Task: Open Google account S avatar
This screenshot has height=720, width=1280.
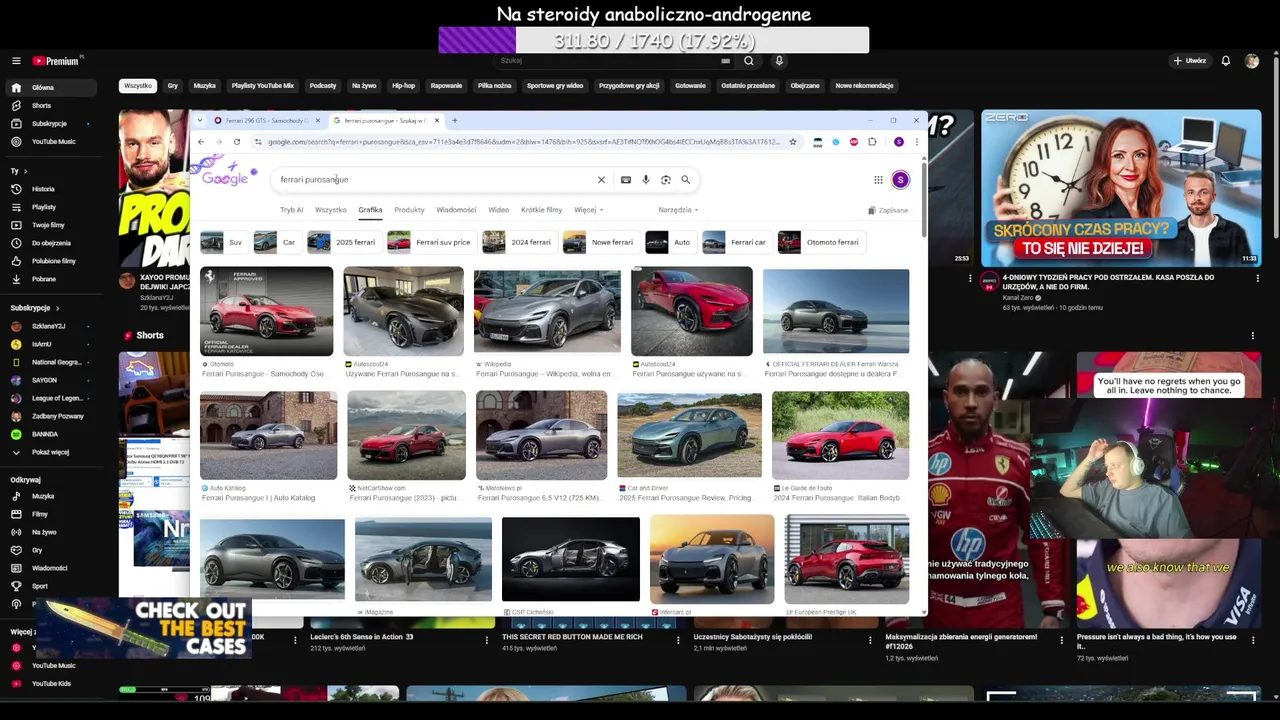Action: click(x=900, y=180)
